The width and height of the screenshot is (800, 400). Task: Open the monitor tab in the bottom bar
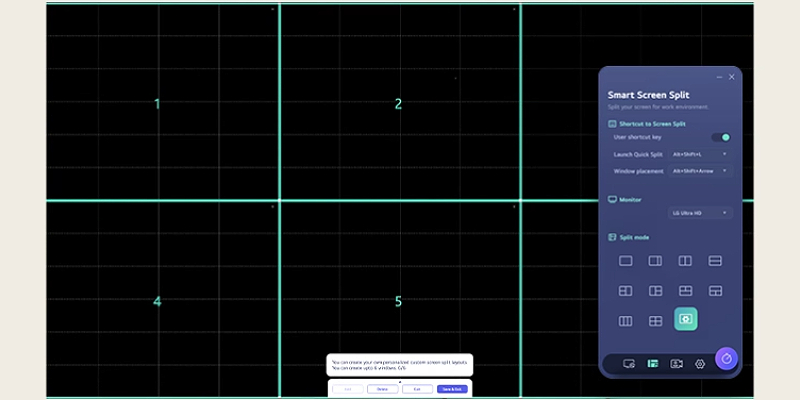pyautogui.click(x=628, y=364)
